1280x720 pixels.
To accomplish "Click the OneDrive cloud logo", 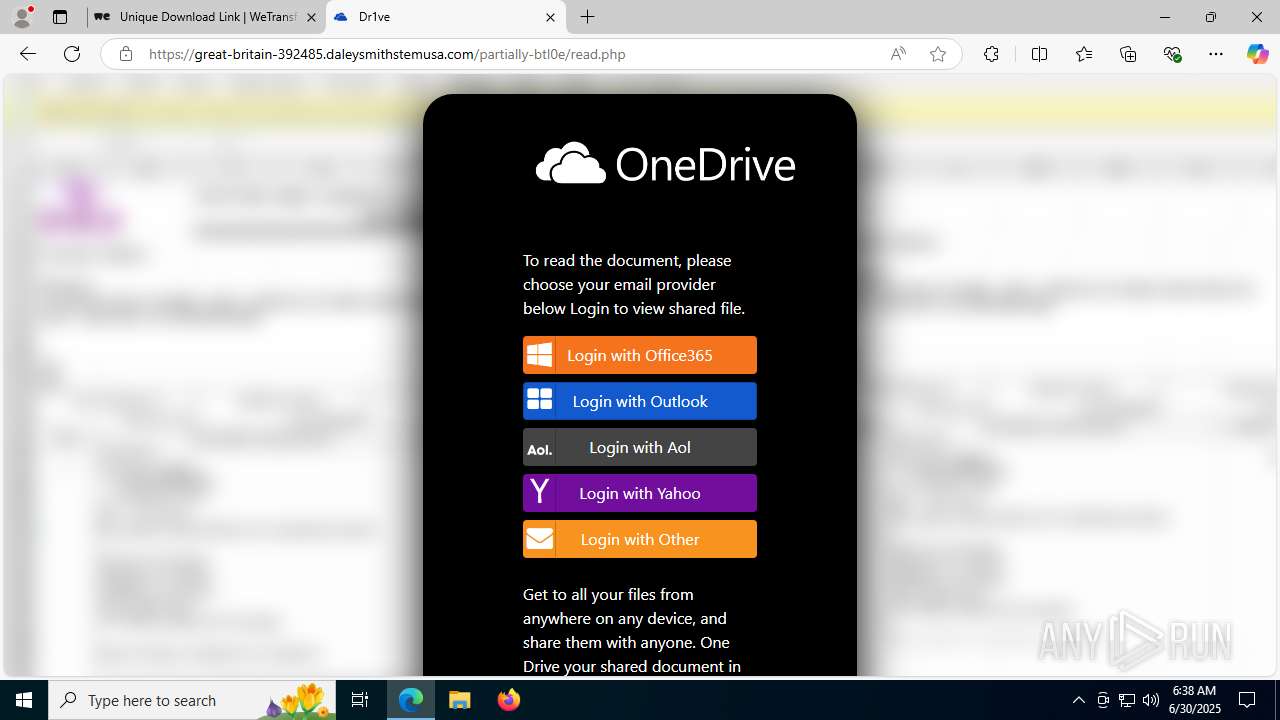I will click(571, 163).
